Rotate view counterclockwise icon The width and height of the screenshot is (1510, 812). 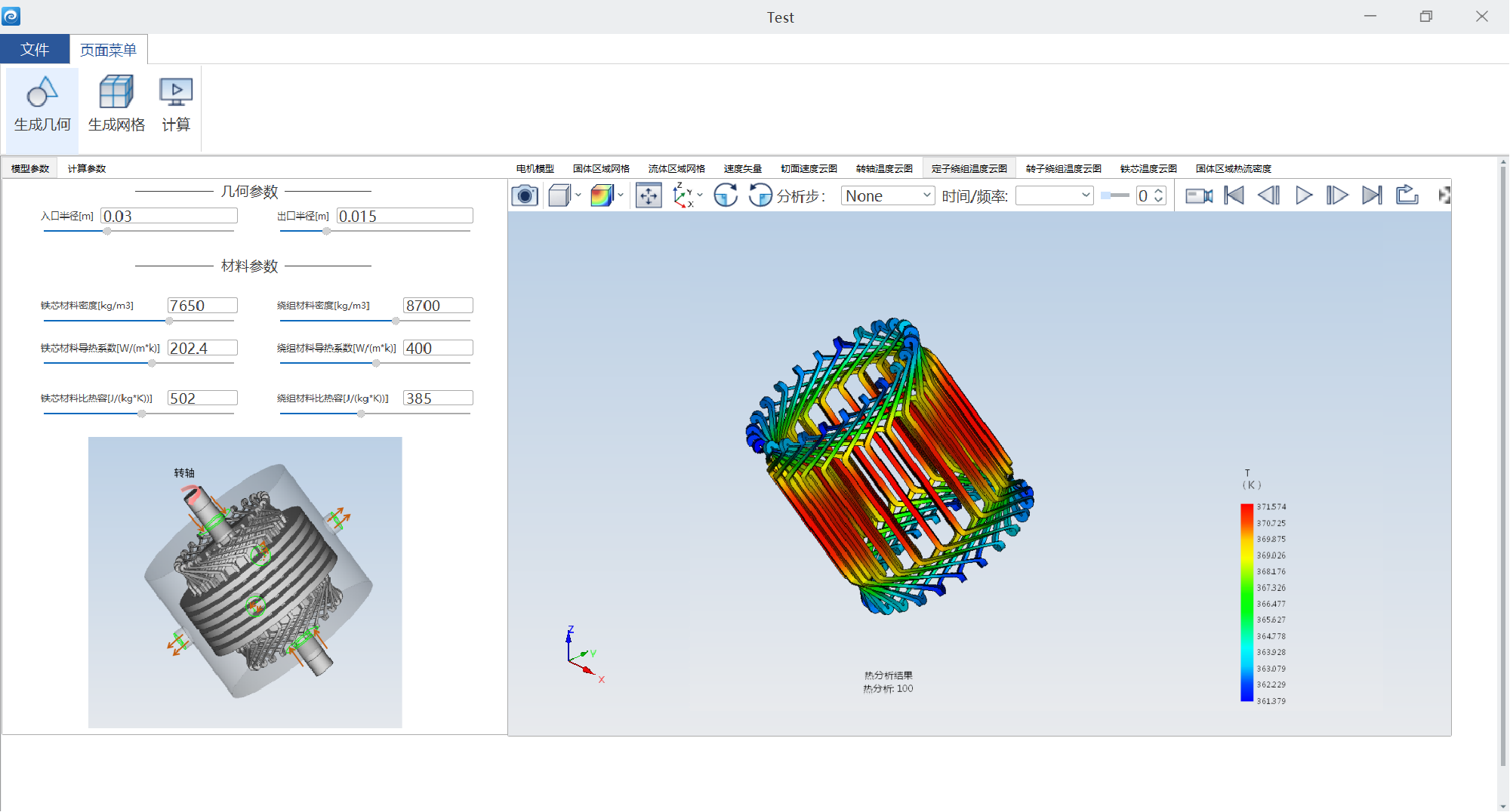click(760, 196)
